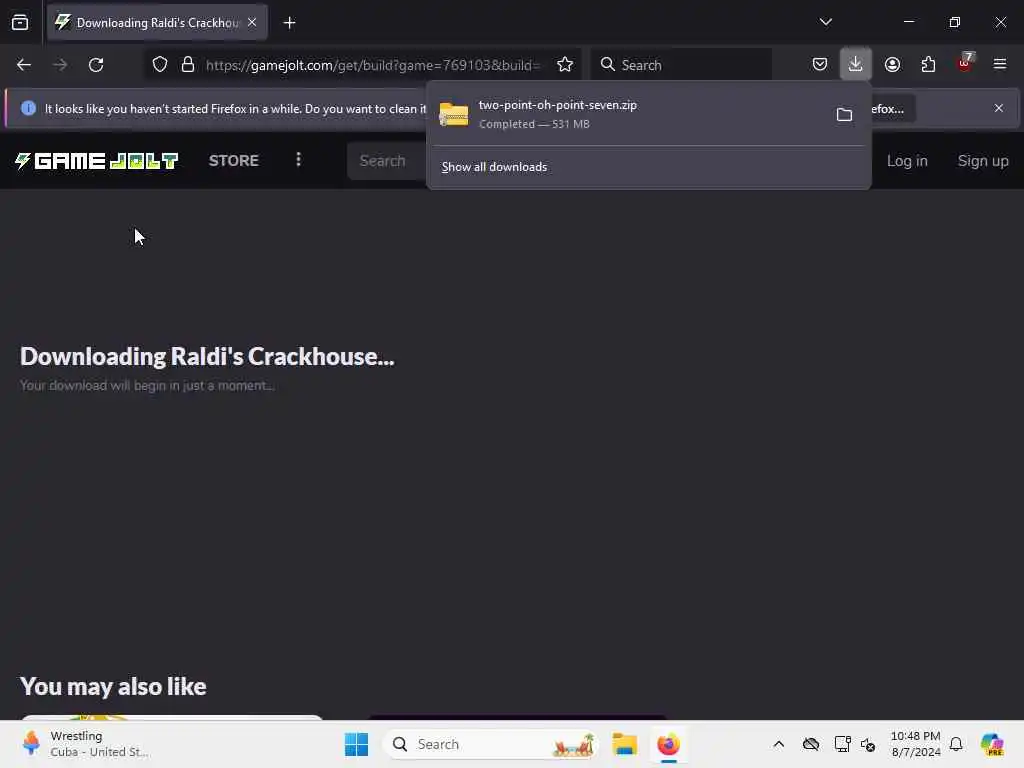Open File Explorer from the taskbar

click(624, 744)
